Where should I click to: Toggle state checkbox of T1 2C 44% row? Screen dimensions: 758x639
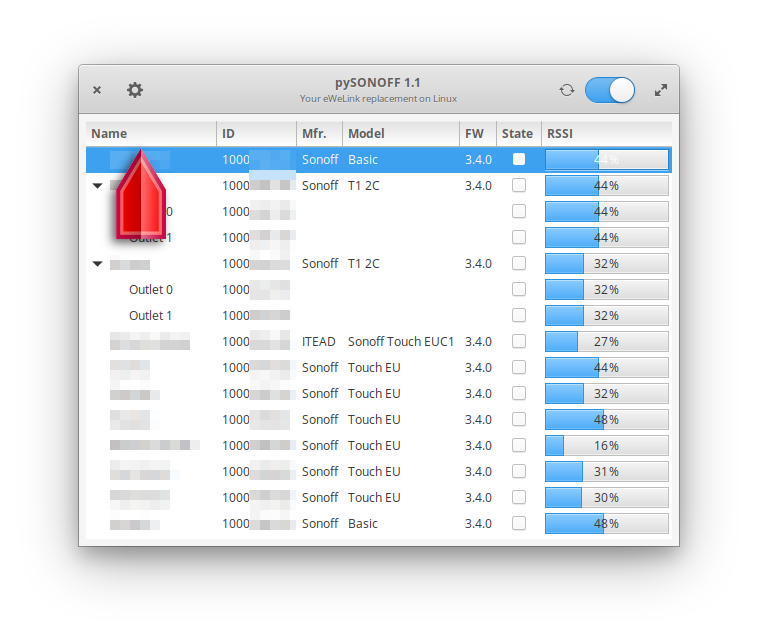(x=519, y=186)
